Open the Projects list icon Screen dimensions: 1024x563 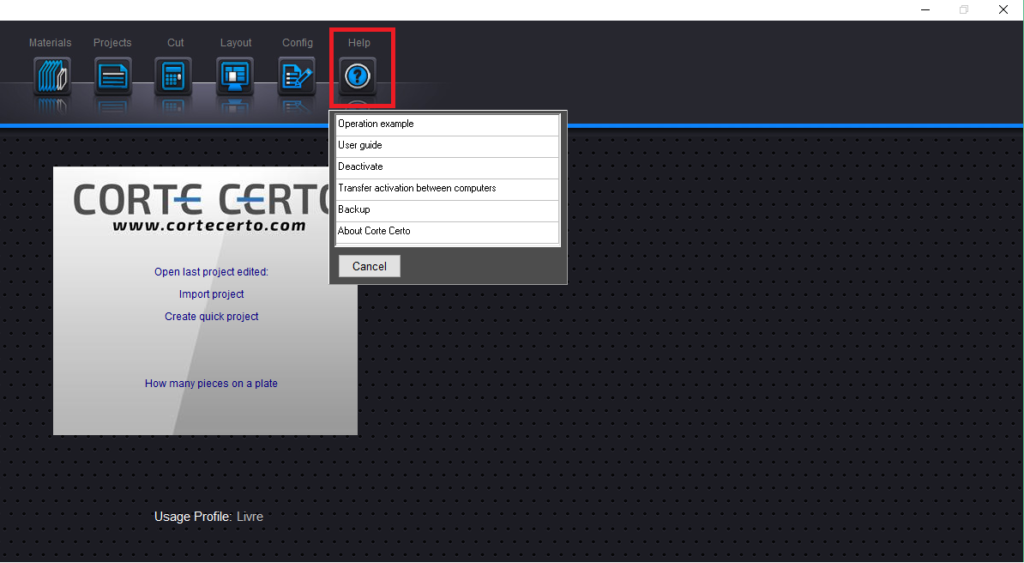pos(113,76)
